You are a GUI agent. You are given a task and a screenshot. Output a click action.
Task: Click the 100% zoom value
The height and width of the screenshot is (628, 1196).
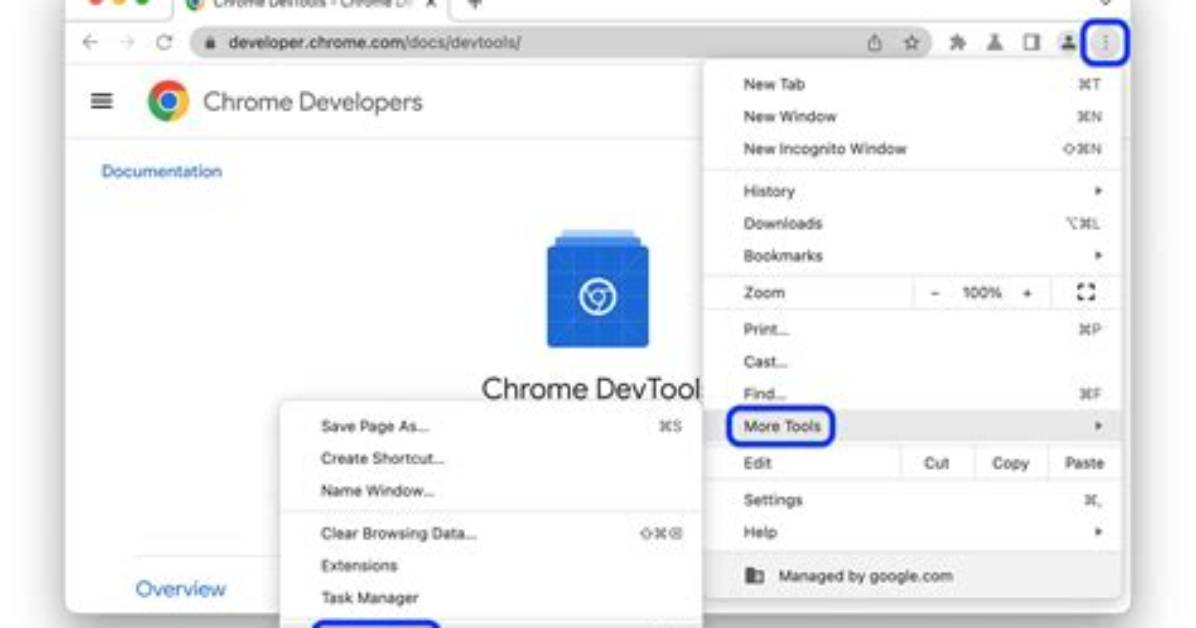981,293
